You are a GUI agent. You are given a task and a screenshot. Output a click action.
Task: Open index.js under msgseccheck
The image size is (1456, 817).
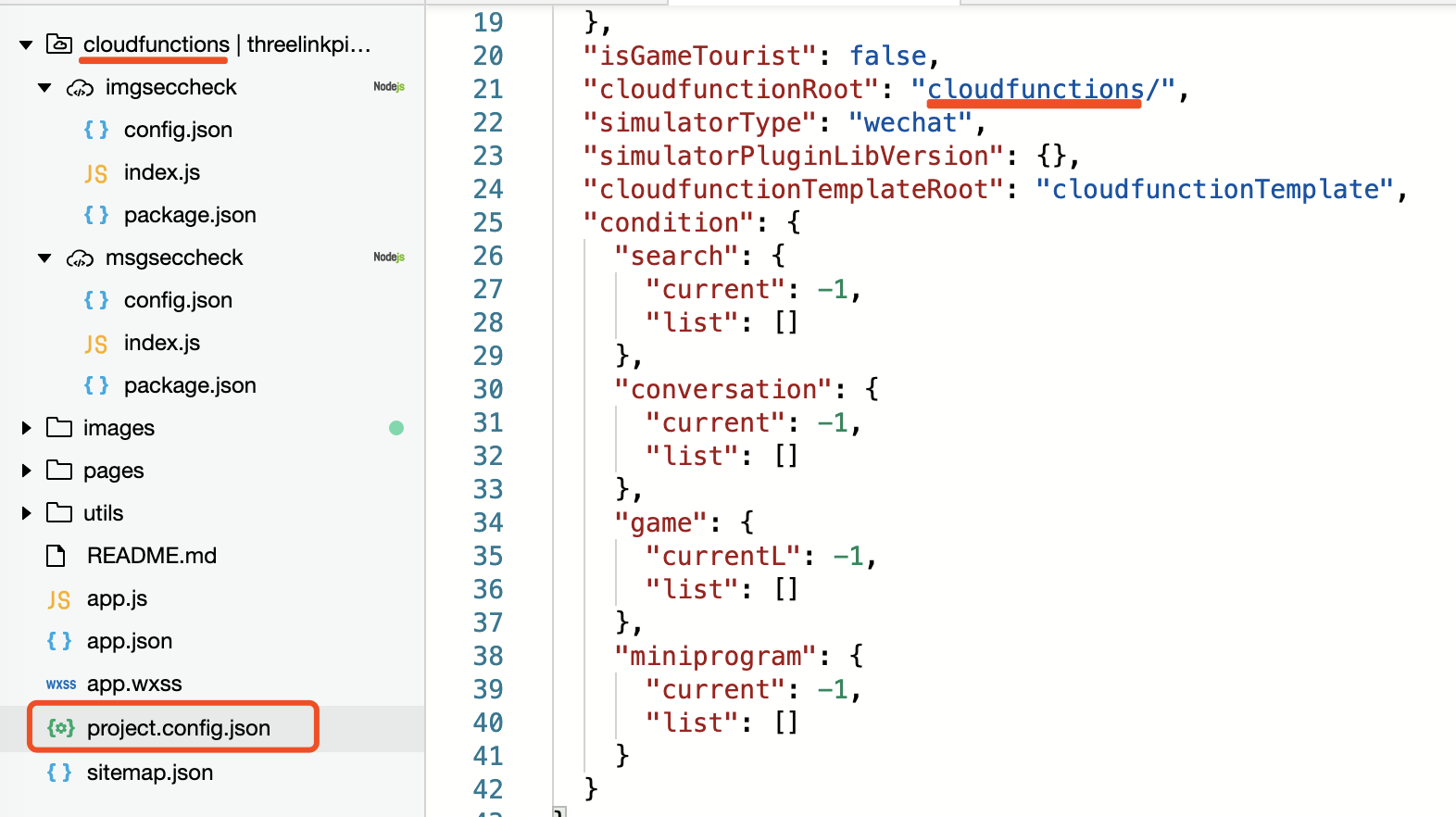point(162,343)
